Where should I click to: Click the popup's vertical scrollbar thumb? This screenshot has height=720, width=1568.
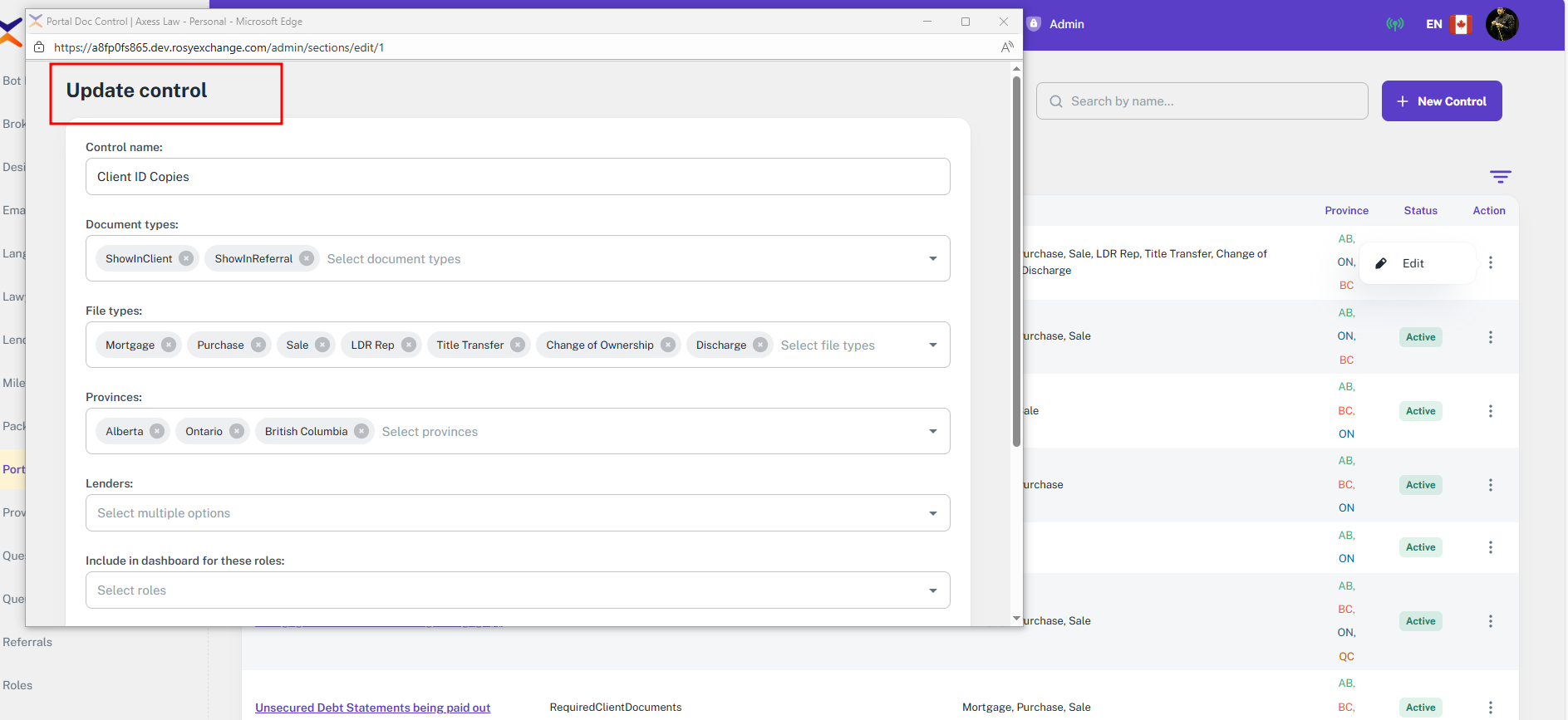1016,262
